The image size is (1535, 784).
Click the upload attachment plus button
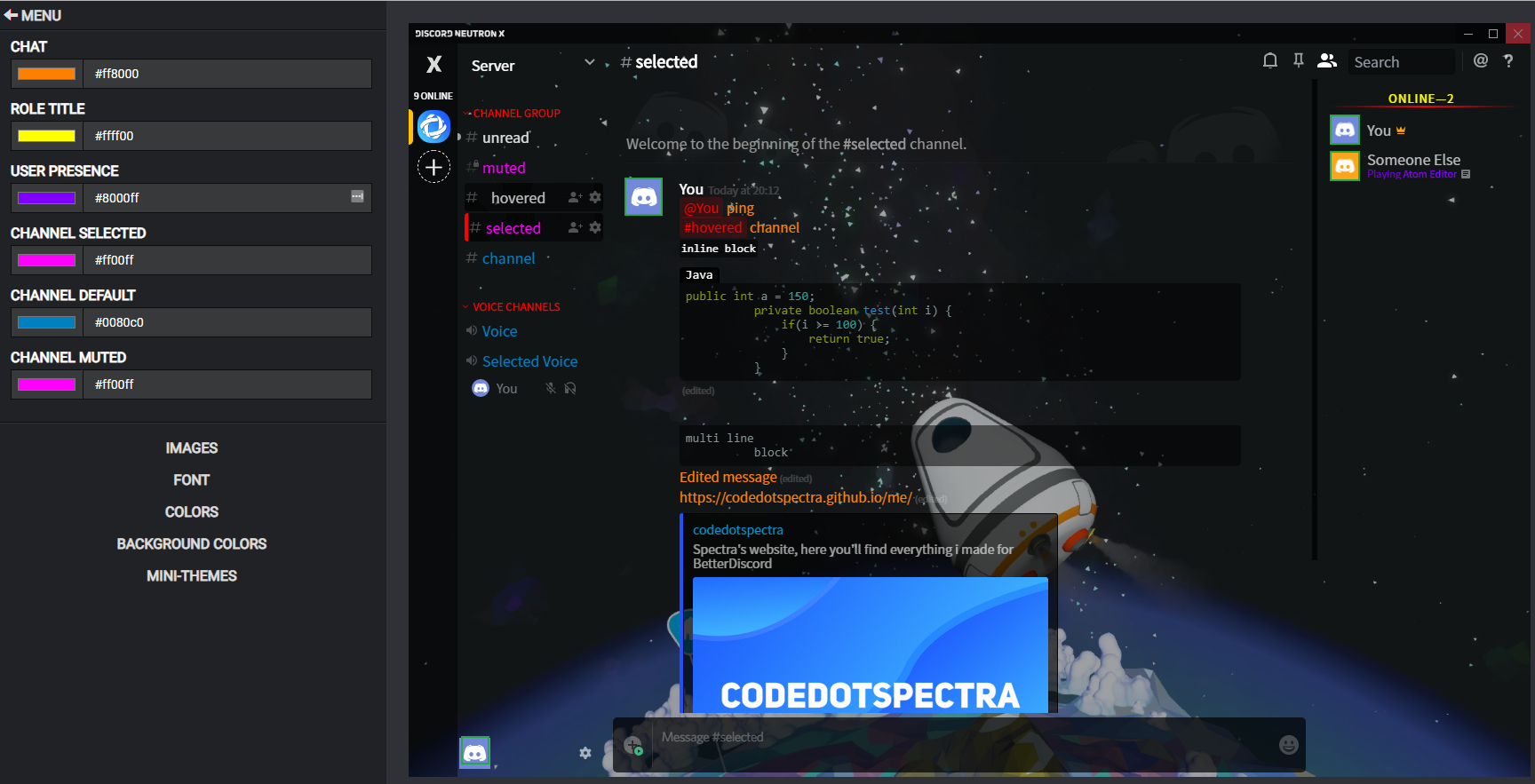(x=632, y=745)
